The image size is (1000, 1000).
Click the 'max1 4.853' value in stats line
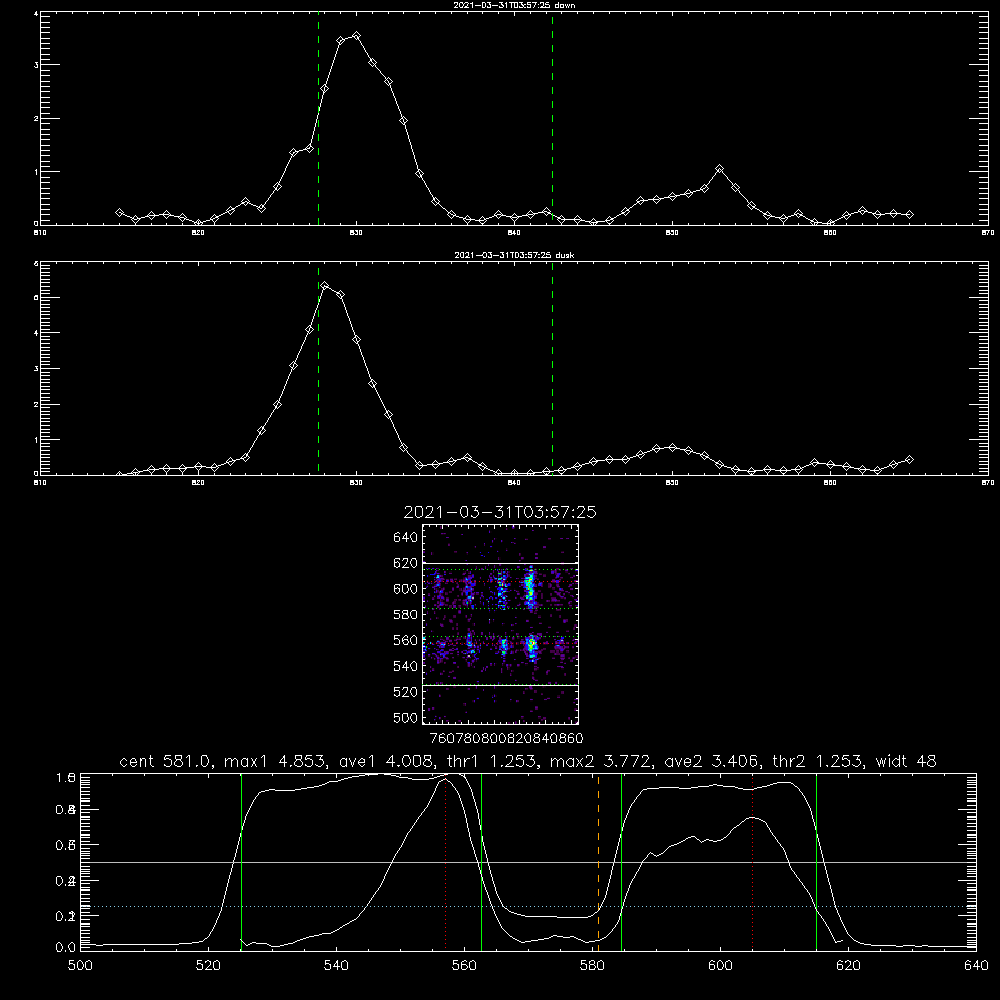[273, 761]
